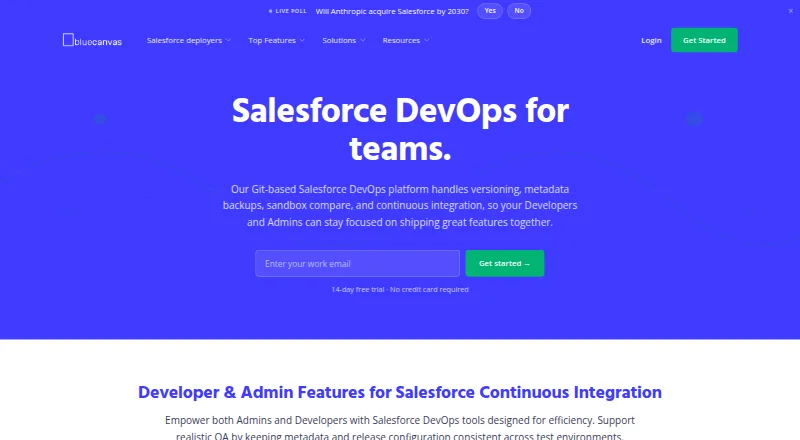Expand the Top Features chevron
This screenshot has width=800, height=440.
point(302,40)
